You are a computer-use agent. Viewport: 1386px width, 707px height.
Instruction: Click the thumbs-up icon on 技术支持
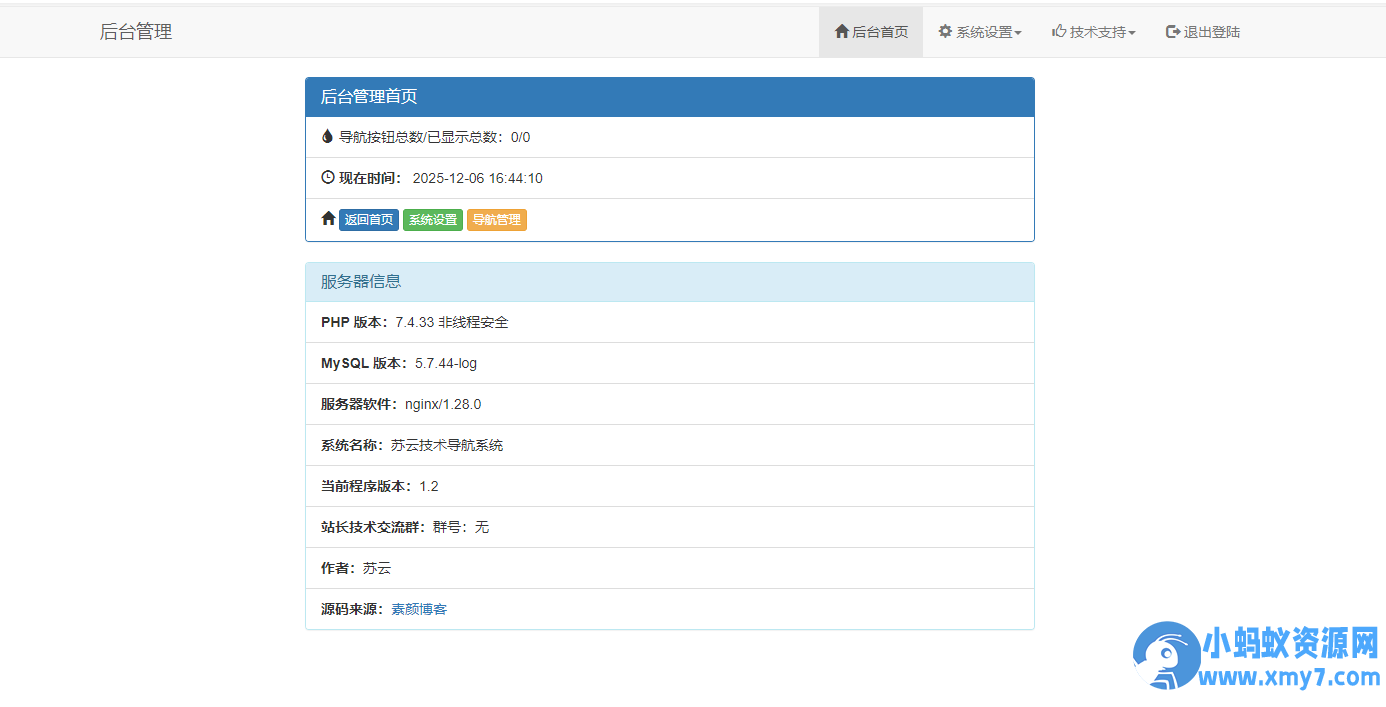1059,31
